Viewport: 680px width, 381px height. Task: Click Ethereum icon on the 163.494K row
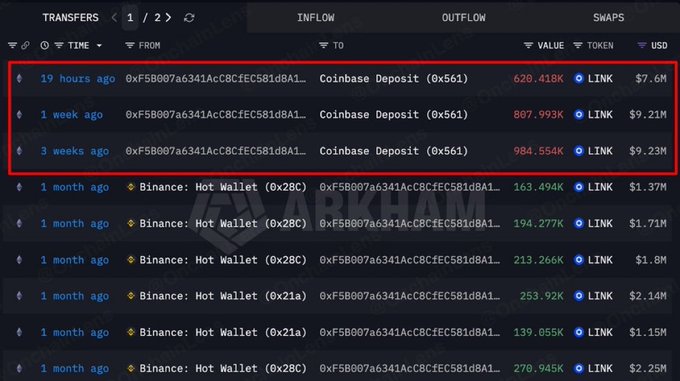tap(19, 187)
